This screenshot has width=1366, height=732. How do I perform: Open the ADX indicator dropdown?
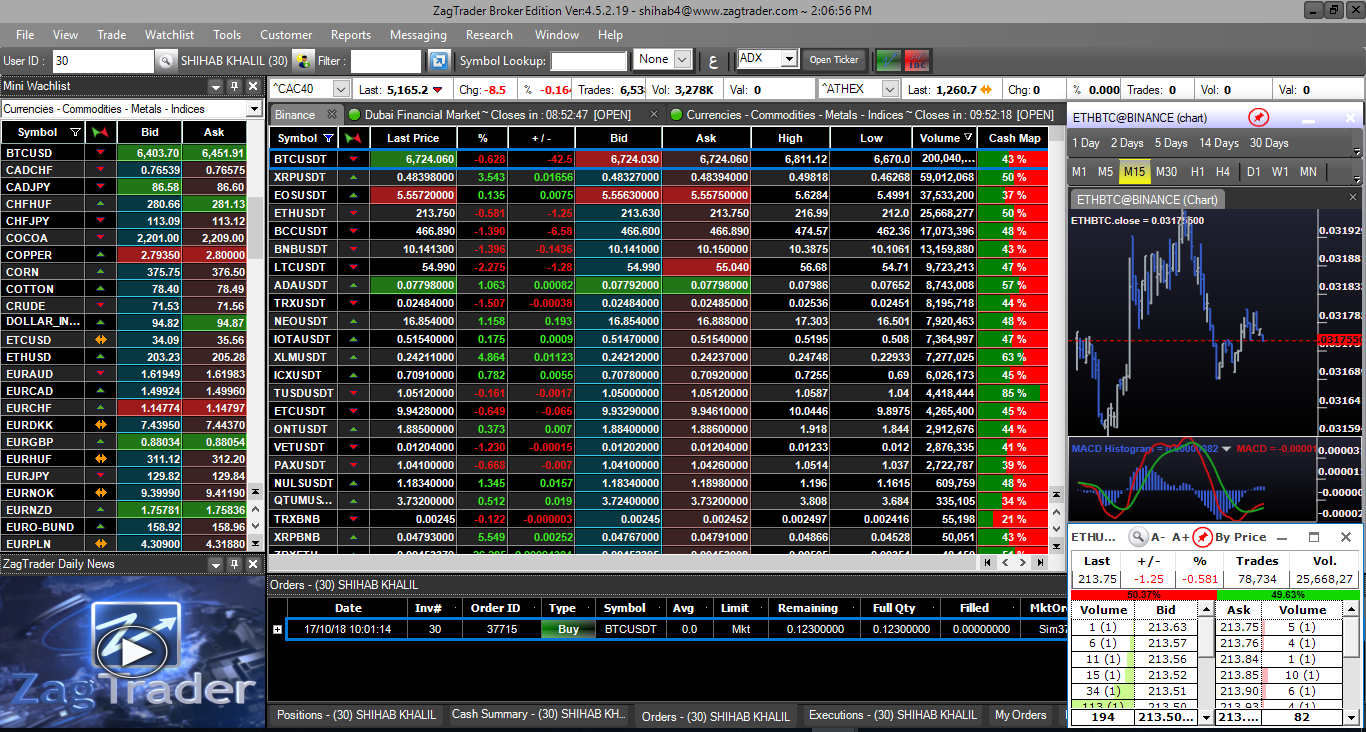[789, 60]
